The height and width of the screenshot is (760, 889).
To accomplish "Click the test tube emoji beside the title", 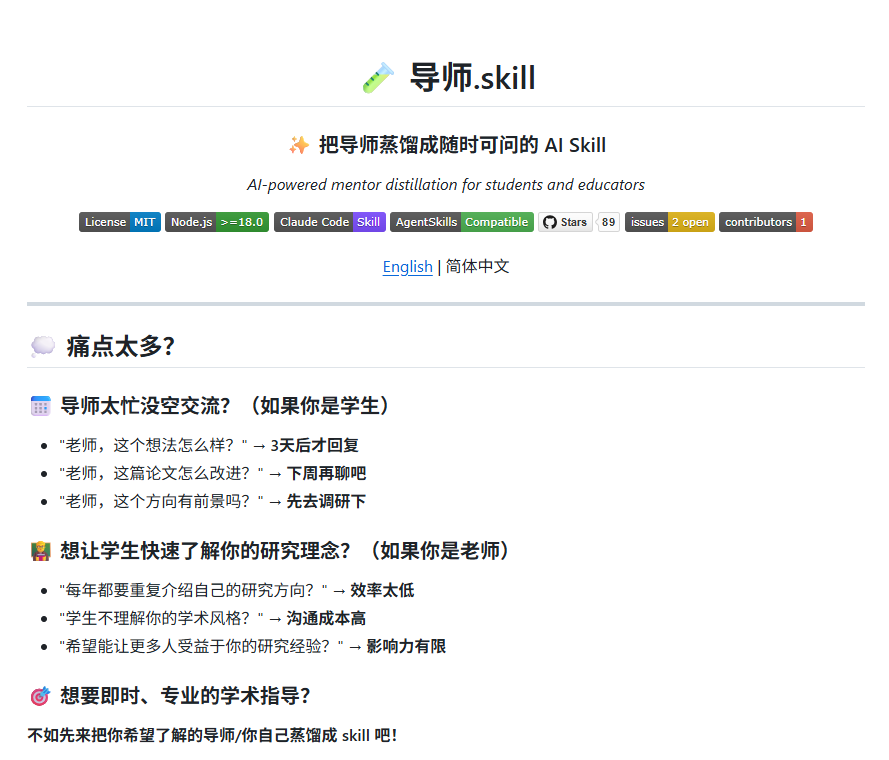I will point(378,78).
